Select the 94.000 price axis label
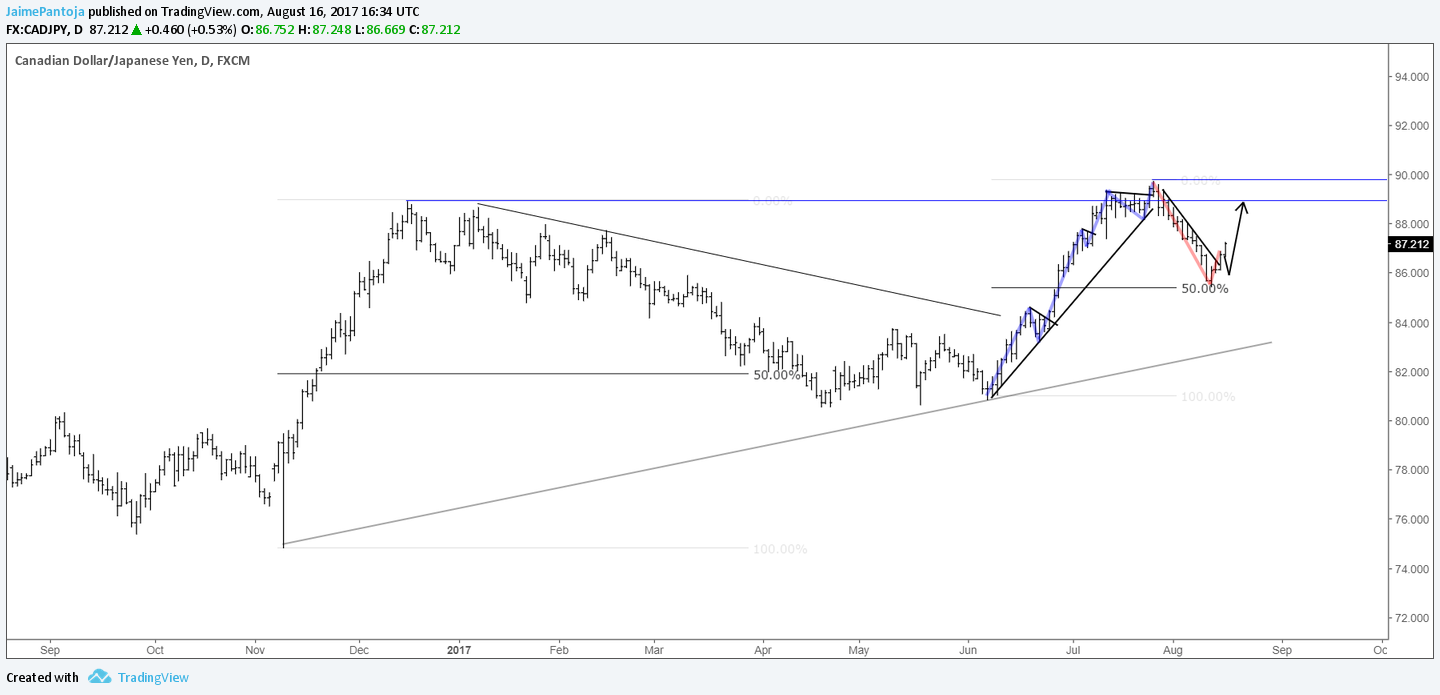The image size is (1440, 695). click(x=1412, y=77)
